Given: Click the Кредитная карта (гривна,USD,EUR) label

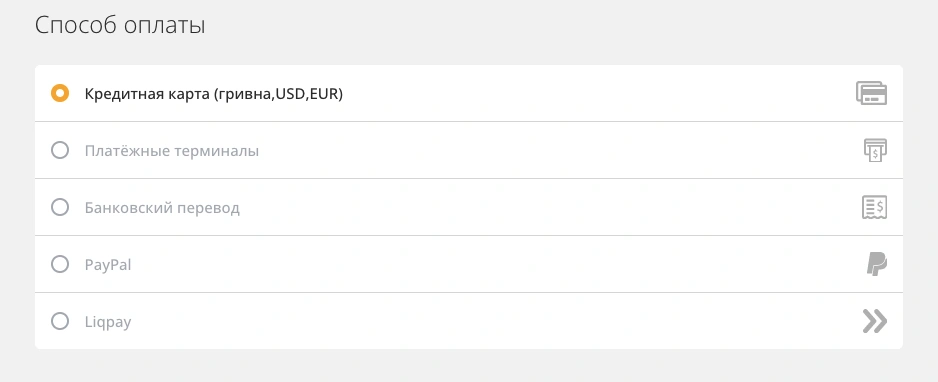Looking at the screenshot, I should (214, 94).
